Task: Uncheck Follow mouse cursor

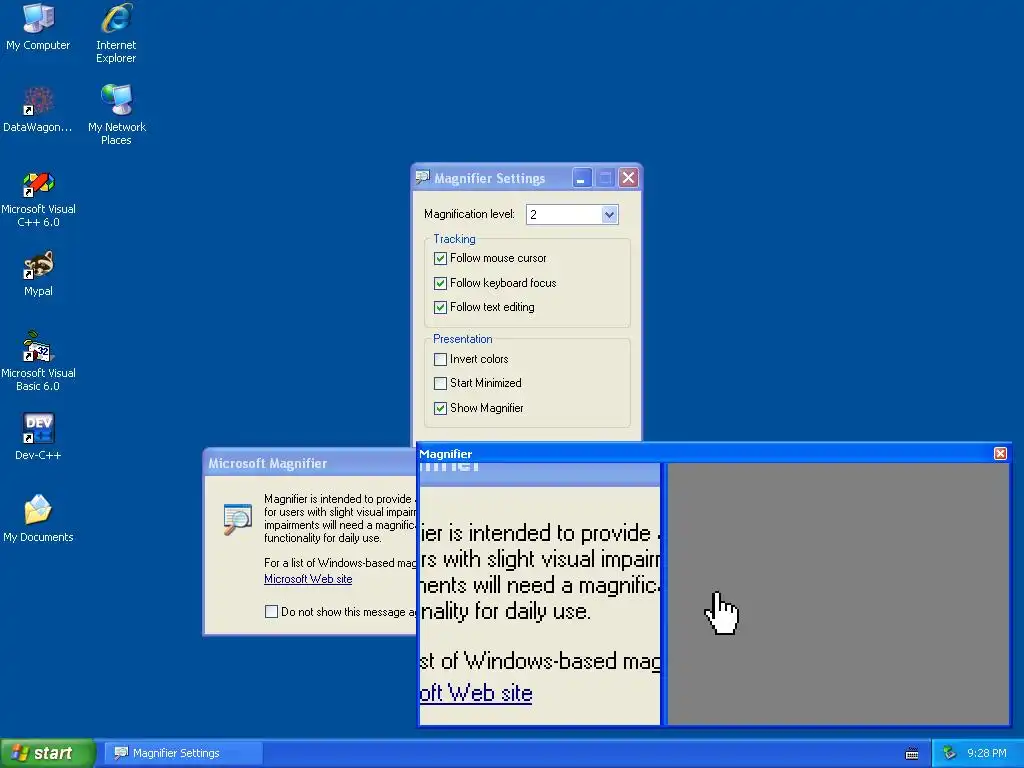Action: pos(440,259)
